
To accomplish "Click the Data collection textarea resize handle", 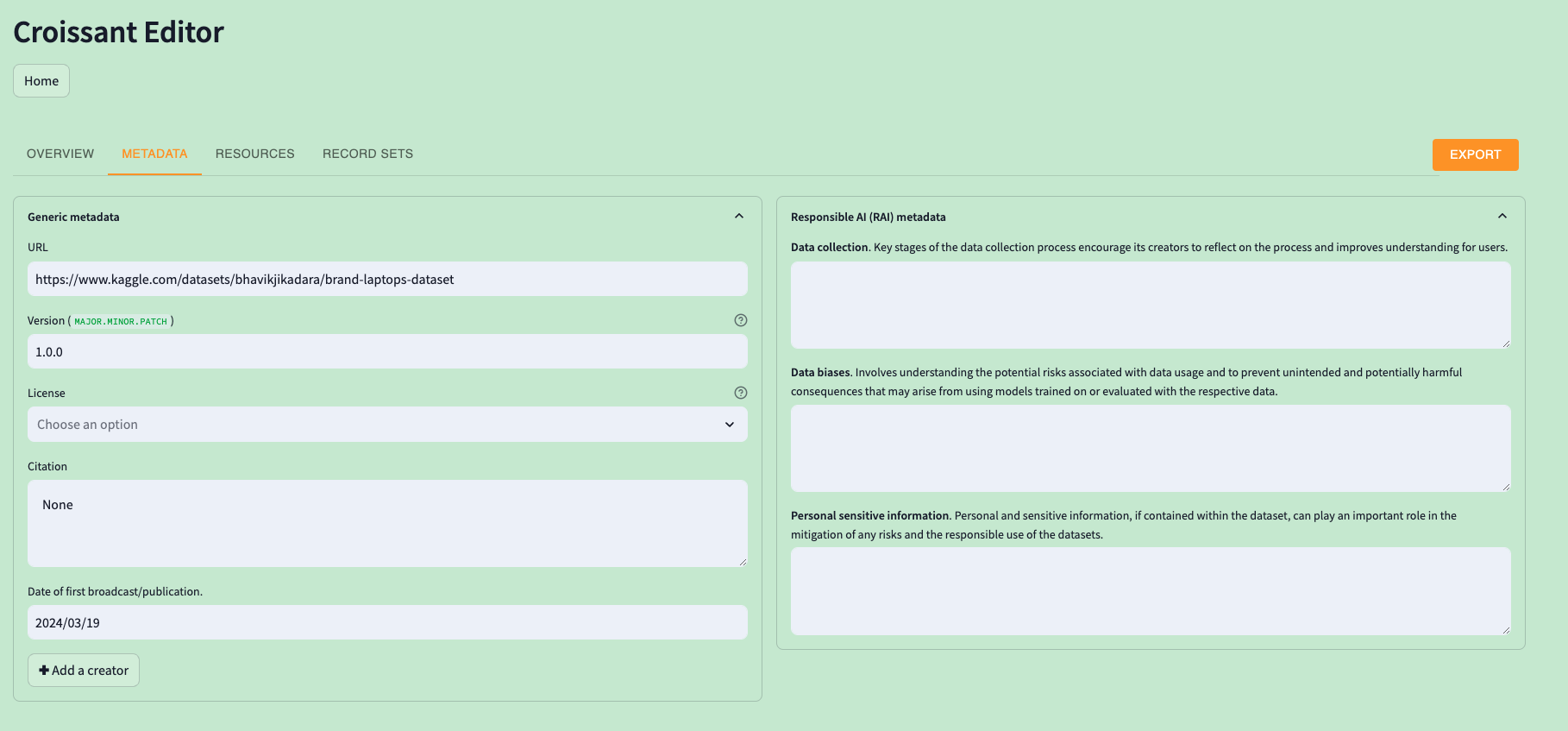I will tap(1506, 343).
